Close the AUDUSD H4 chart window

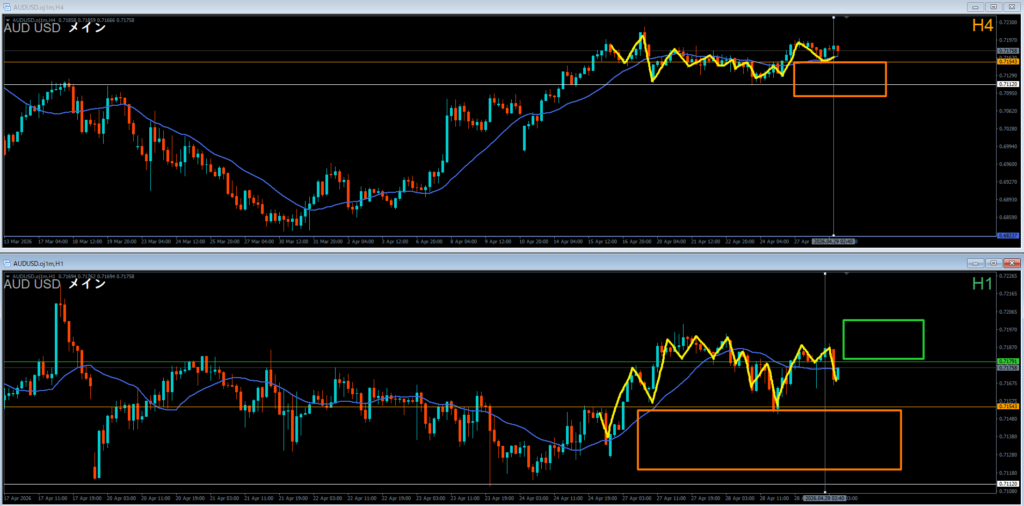[x=1011, y=7]
